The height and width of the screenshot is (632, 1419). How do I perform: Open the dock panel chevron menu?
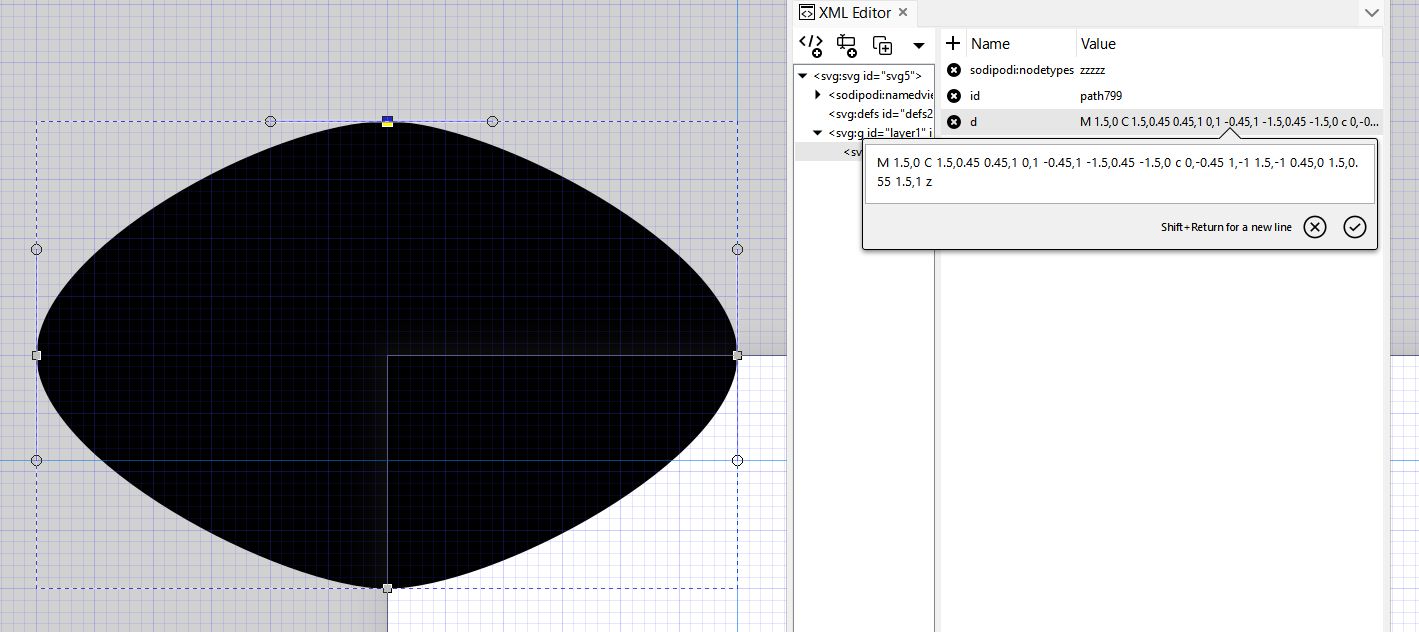click(x=1371, y=13)
